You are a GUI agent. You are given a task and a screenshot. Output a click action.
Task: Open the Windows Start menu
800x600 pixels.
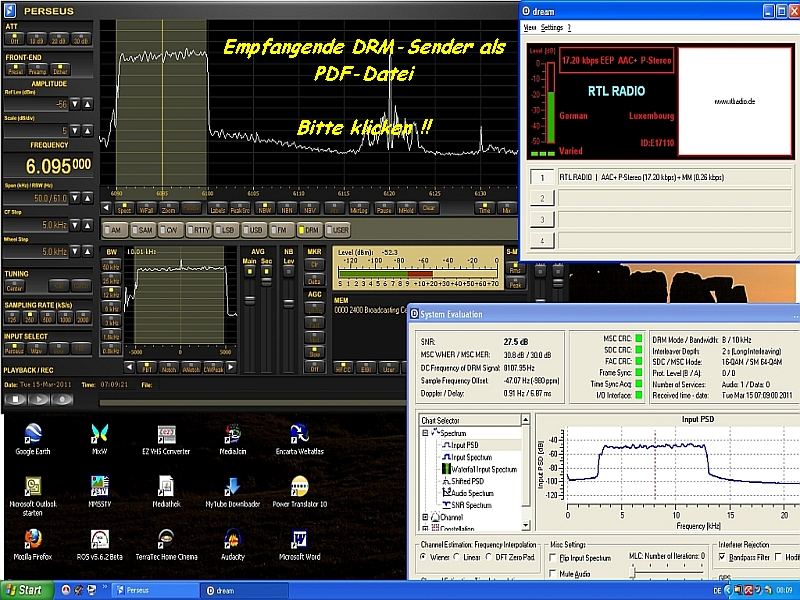27,590
